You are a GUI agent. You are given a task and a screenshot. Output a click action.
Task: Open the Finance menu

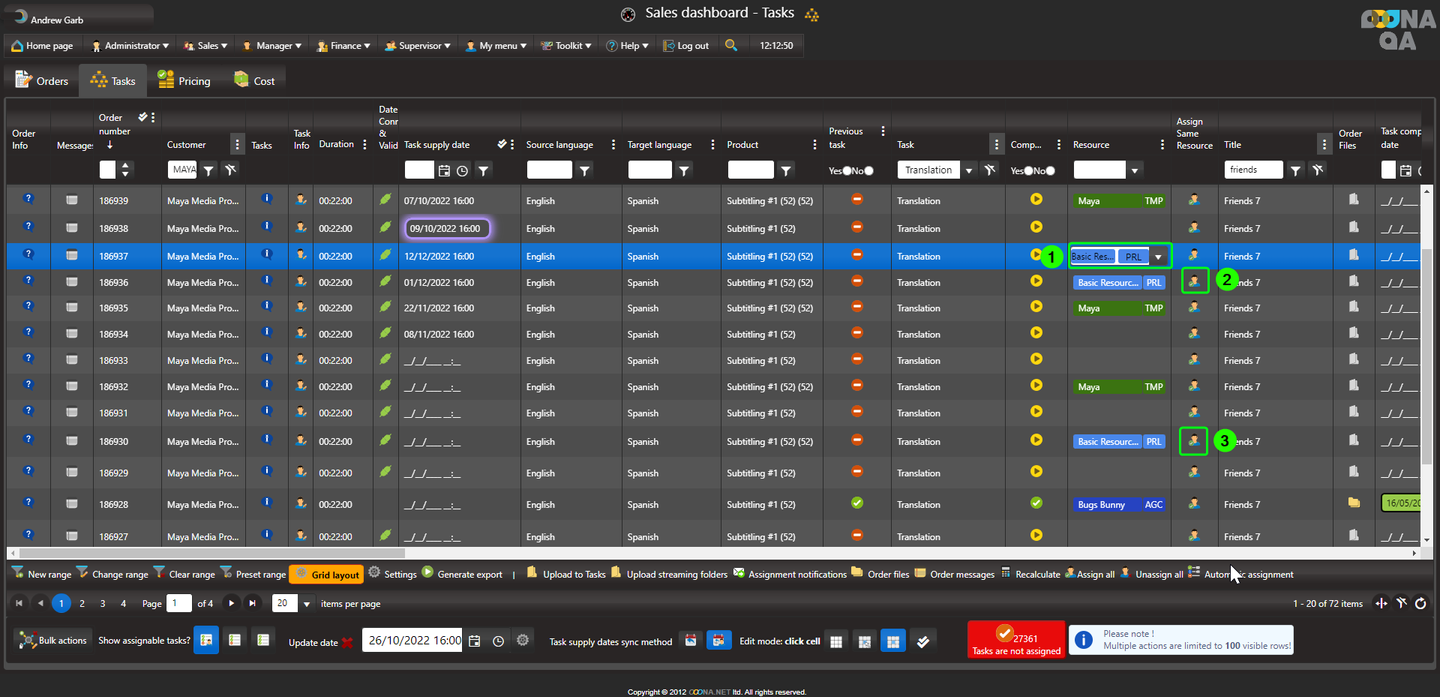(x=342, y=46)
